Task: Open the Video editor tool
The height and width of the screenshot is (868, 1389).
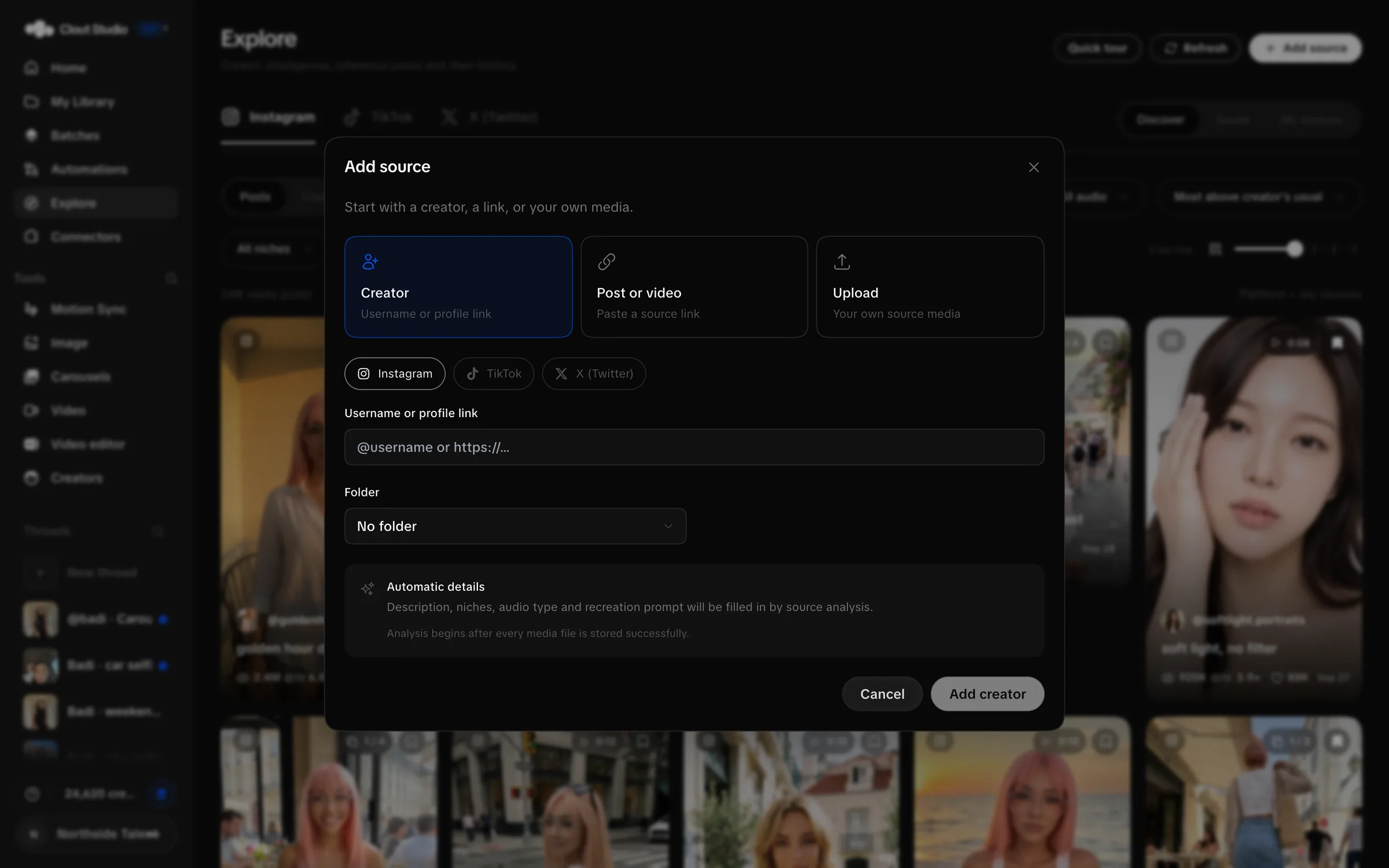Action: click(95, 444)
